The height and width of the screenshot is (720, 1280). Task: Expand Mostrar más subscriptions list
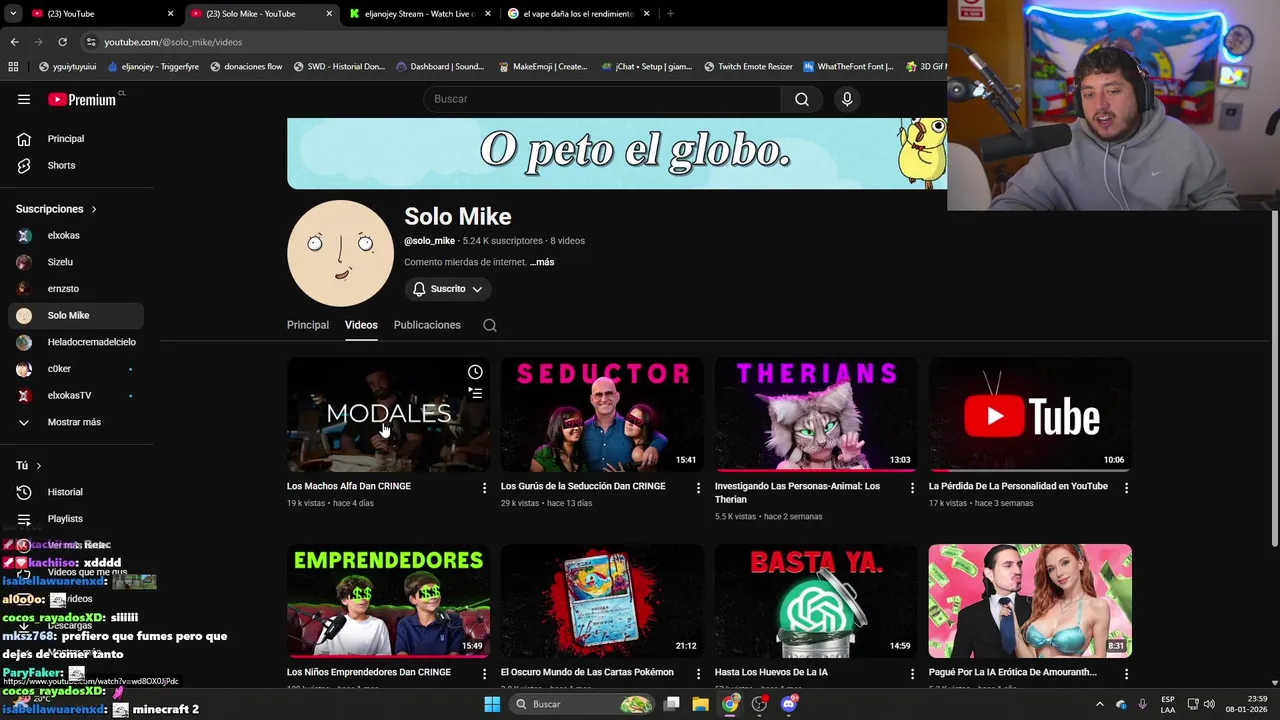coord(76,422)
